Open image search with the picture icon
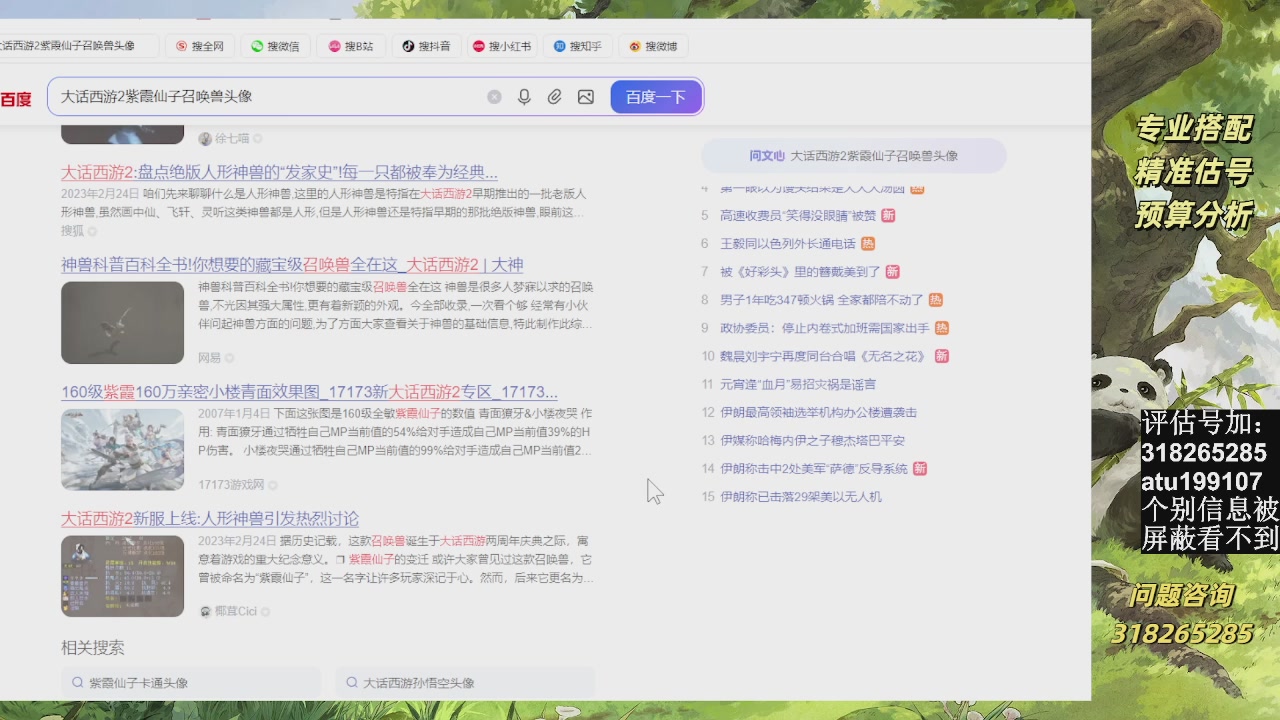The height and width of the screenshot is (720, 1280). (585, 96)
